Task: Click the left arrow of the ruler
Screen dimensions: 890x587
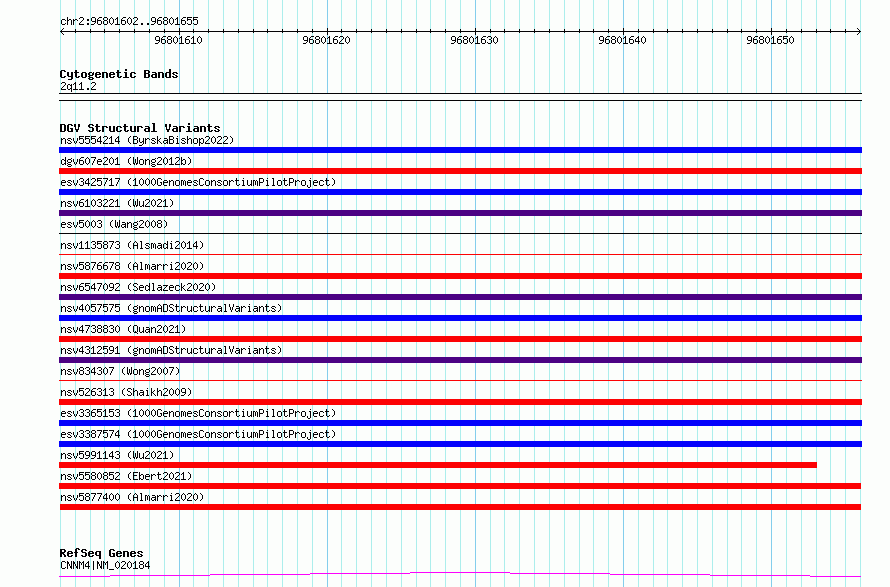Action: tap(62, 31)
